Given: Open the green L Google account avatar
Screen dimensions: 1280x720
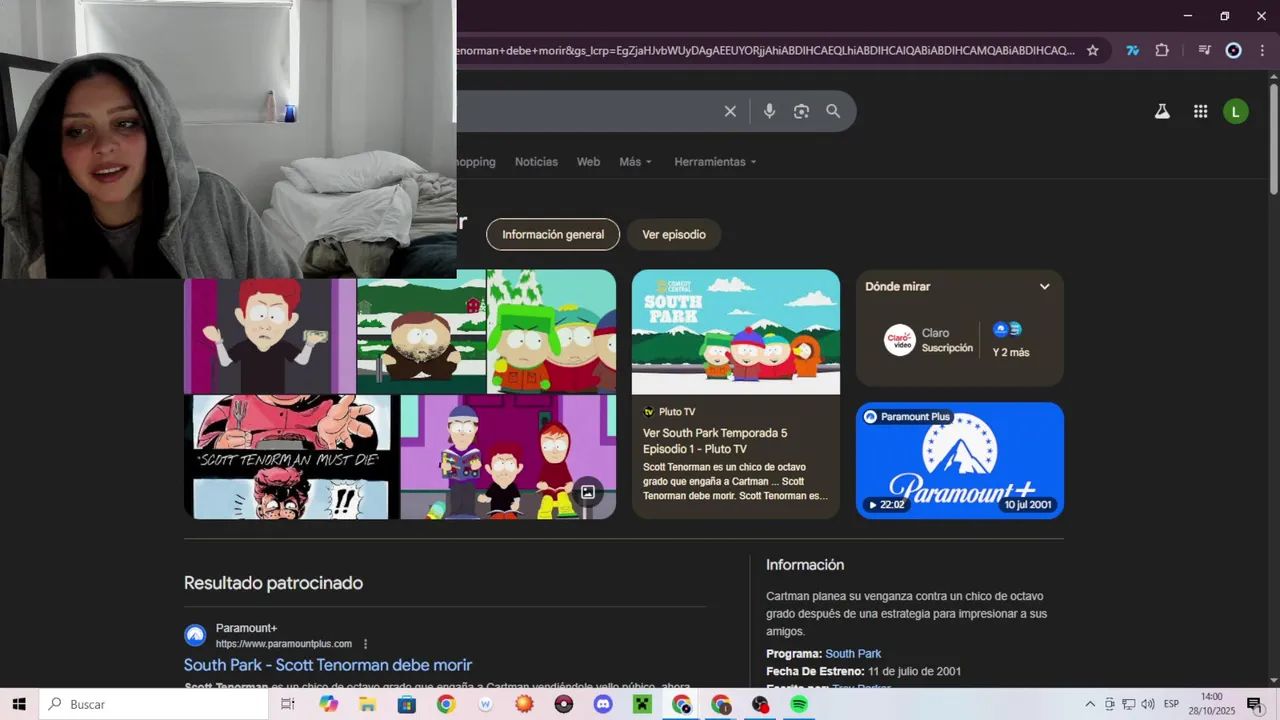Looking at the screenshot, I should point(1236,112).
